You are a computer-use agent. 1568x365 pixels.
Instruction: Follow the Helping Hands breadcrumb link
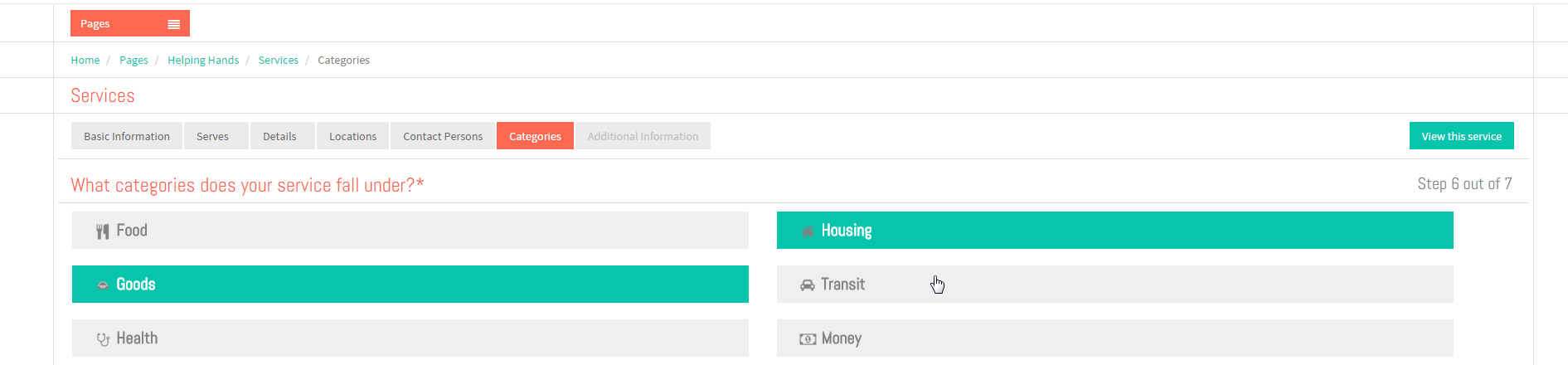pos(203,61)
